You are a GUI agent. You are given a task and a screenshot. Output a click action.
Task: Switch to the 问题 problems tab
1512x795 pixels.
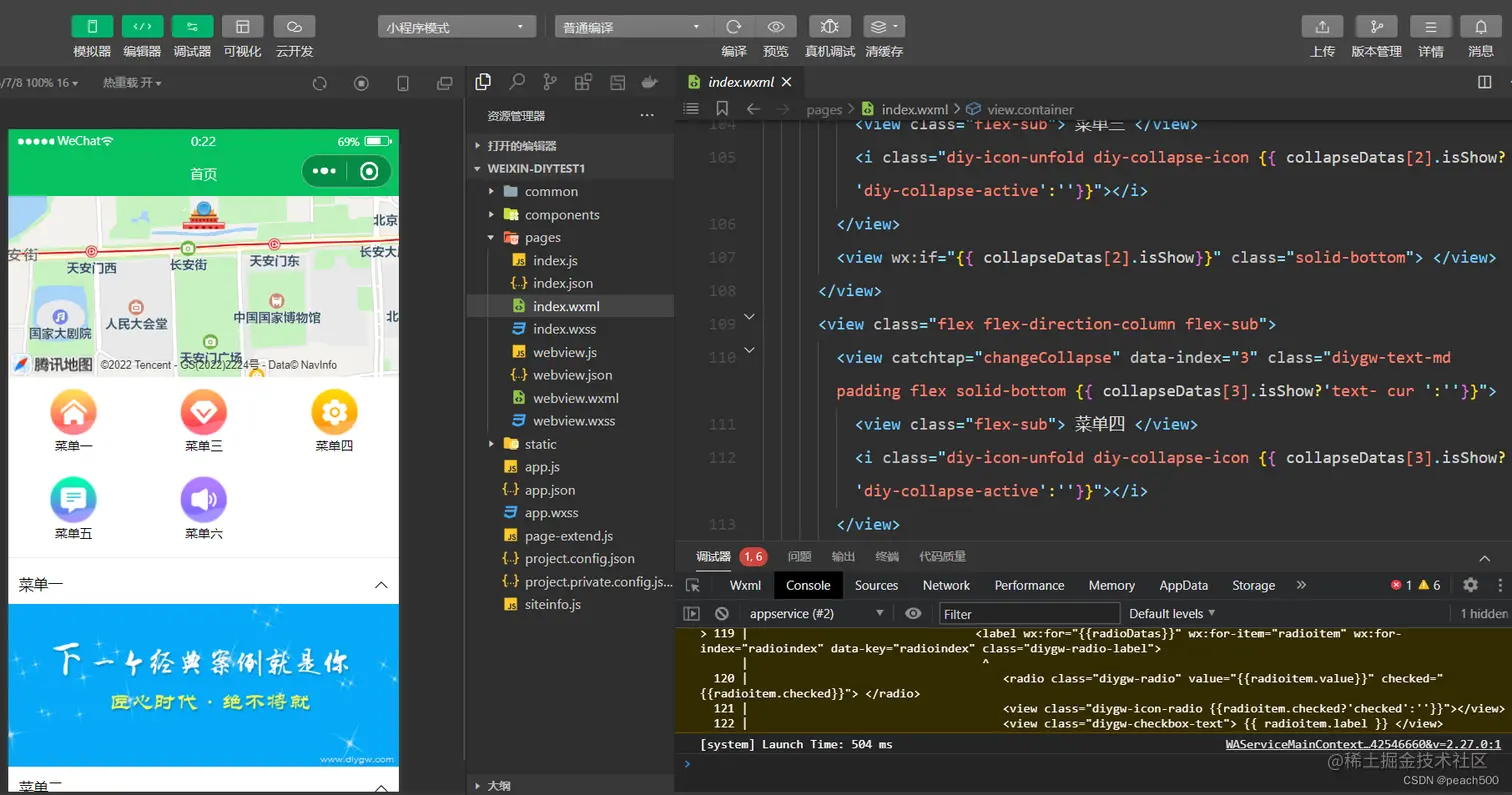(x=799, y=556)
